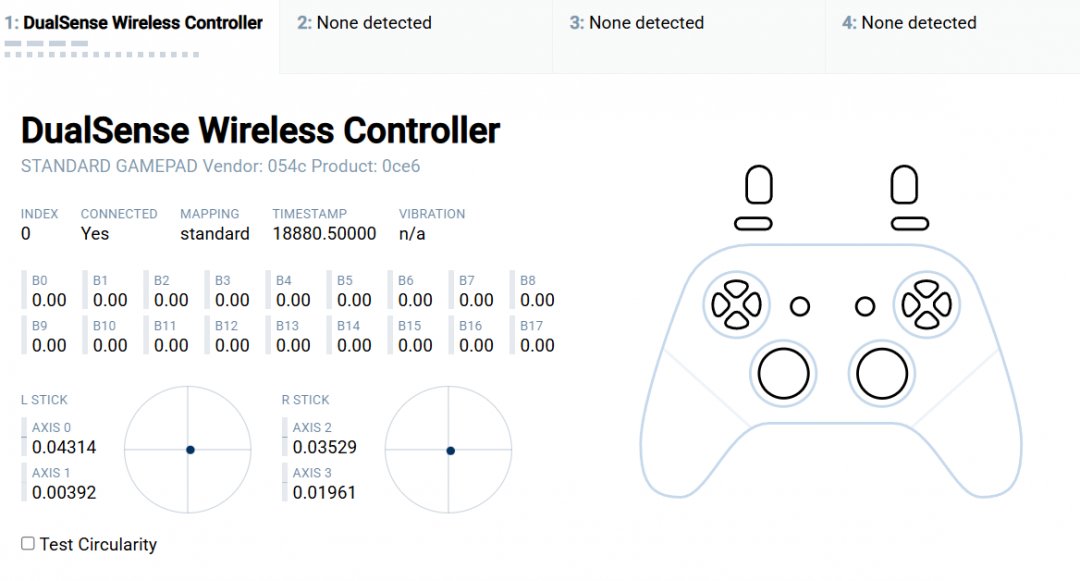This screenshot has width=1080, height=581.
Task: Click the left bumper button on controller diagram
Action: pyautogui.click(x=753, y=224)
